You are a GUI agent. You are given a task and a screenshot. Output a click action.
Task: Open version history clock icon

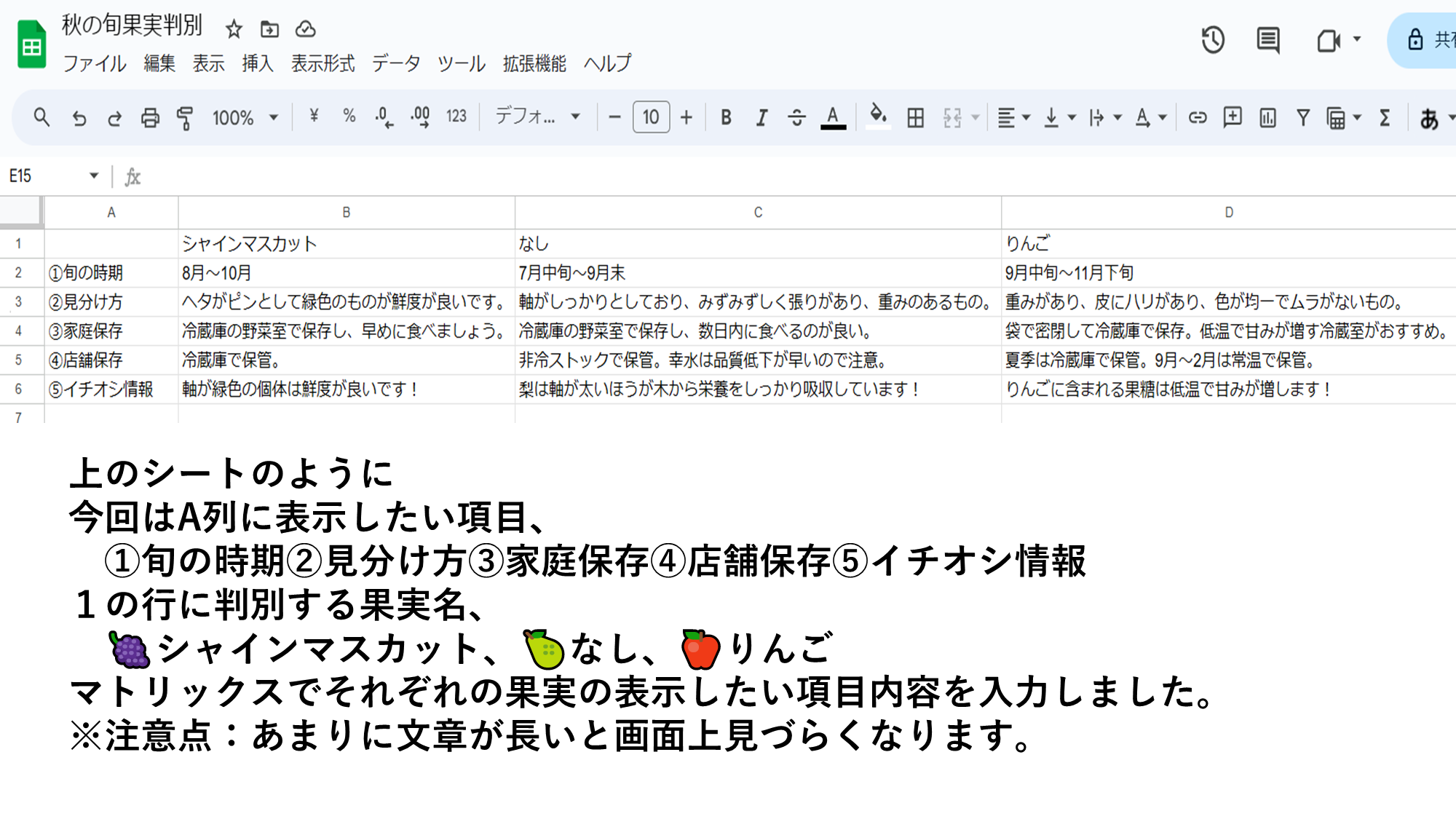coord(1213,40)
